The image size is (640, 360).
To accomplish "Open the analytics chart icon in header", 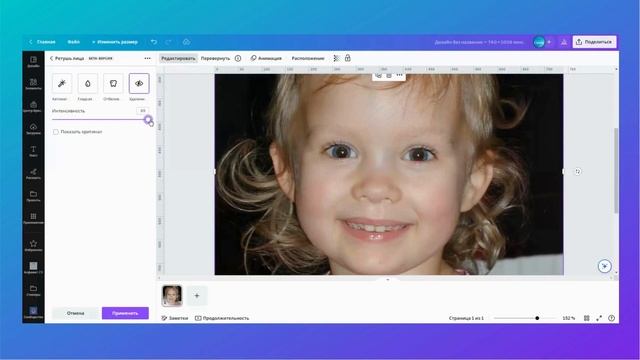I will point(564,42).
